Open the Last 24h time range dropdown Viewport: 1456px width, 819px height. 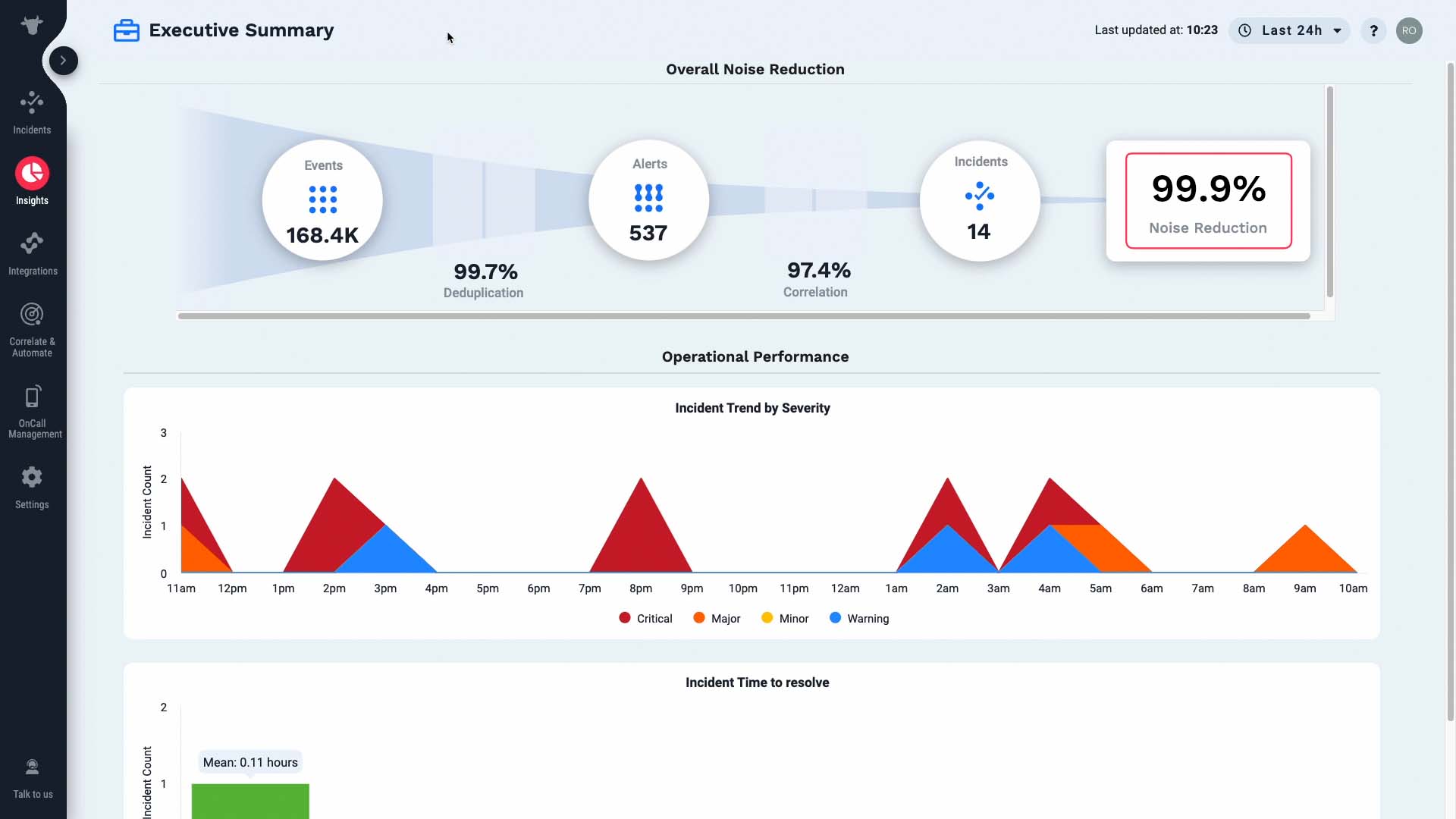point(1290,30)
